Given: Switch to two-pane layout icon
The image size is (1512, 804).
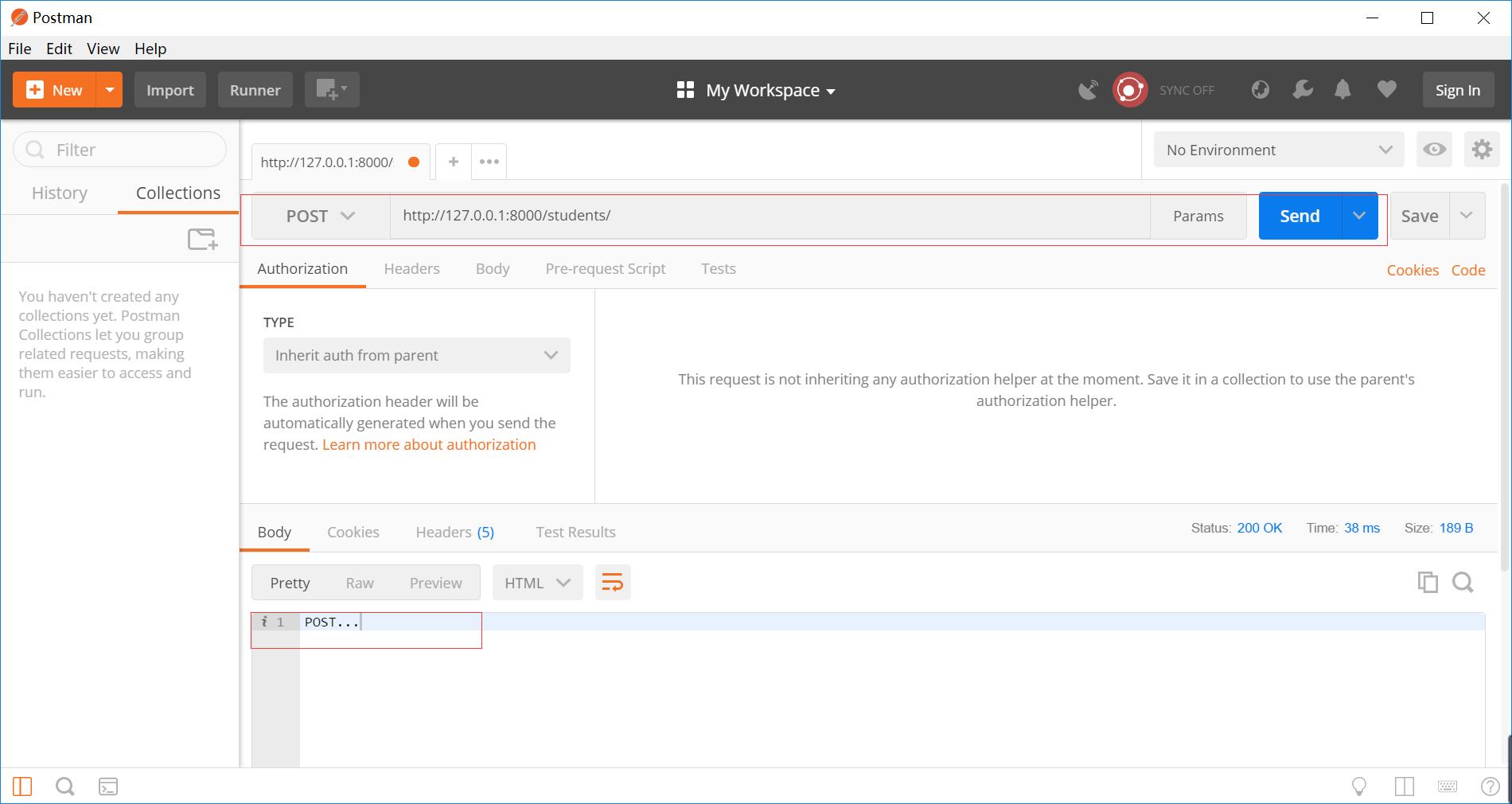Looking at the screenshot, I should [x=1404, y=786].
